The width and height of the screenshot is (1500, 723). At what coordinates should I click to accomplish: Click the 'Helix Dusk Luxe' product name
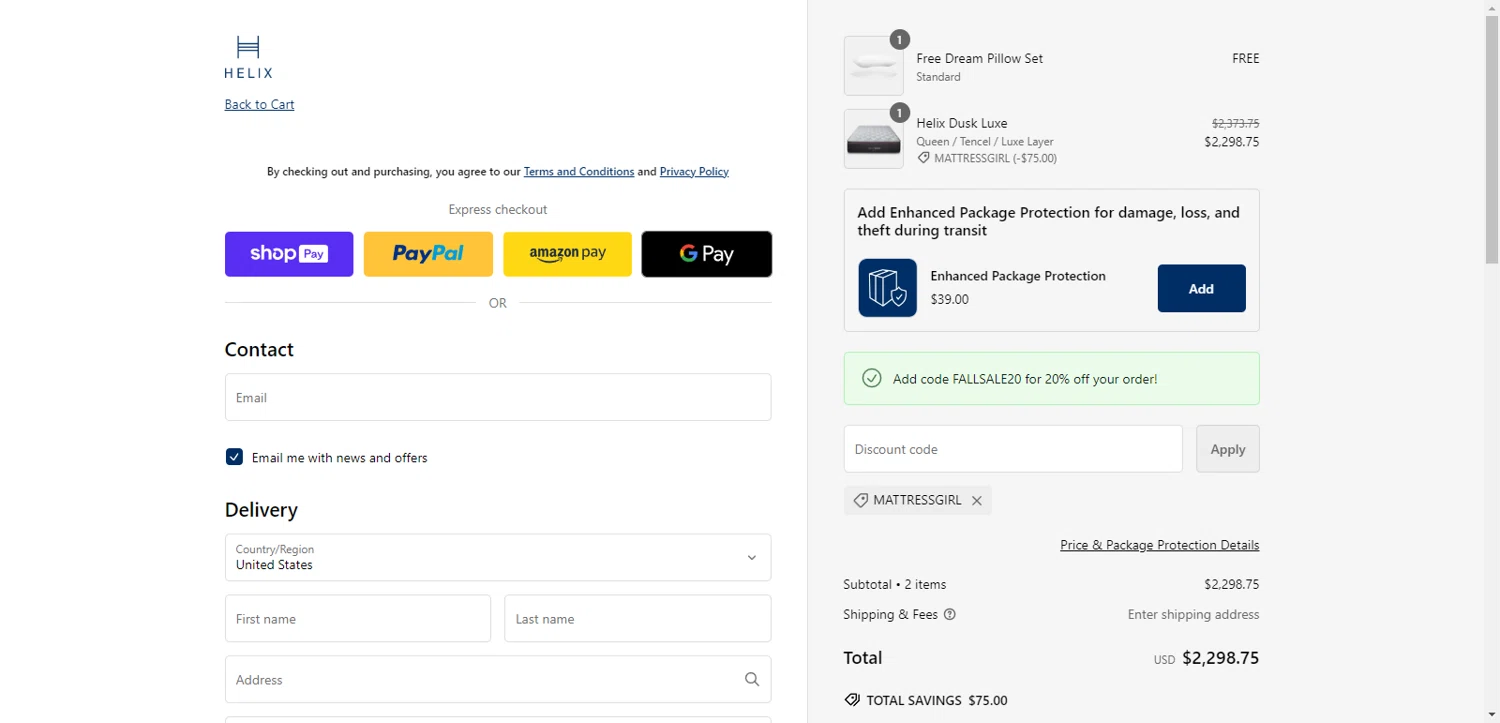point(962,123)
